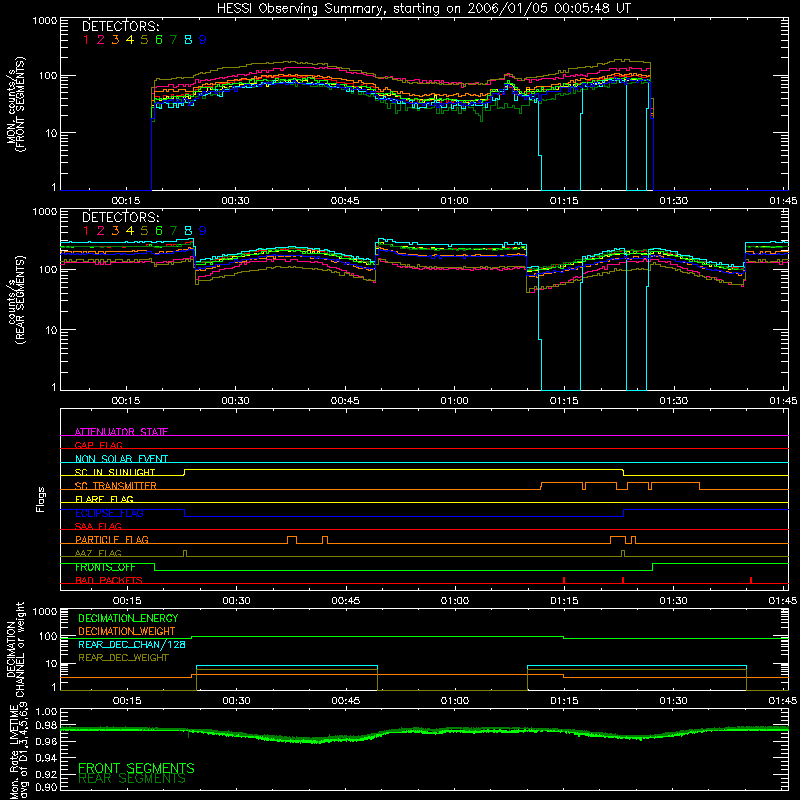Click the REAR_DEC_CHAN/128 legend label
The height and width of the screenshot is (800, 800).
[x=132, y=644]
